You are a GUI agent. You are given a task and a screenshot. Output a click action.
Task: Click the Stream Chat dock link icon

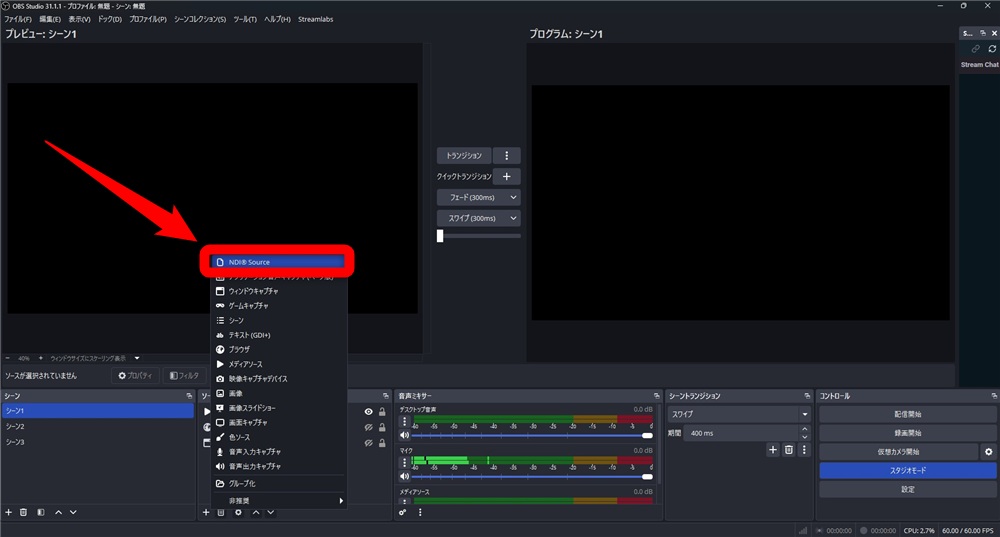pos(976,48)
